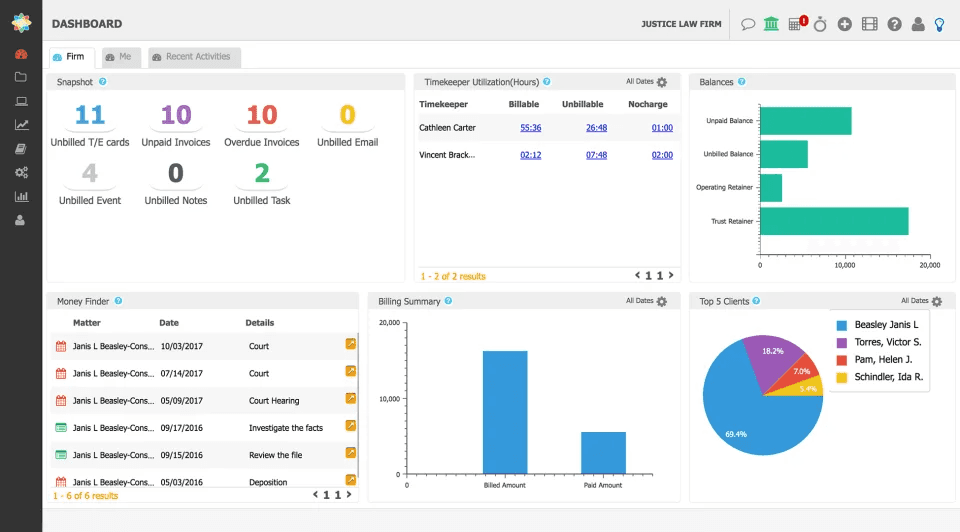Open the laptop icon in sidebar

point(21,101)
